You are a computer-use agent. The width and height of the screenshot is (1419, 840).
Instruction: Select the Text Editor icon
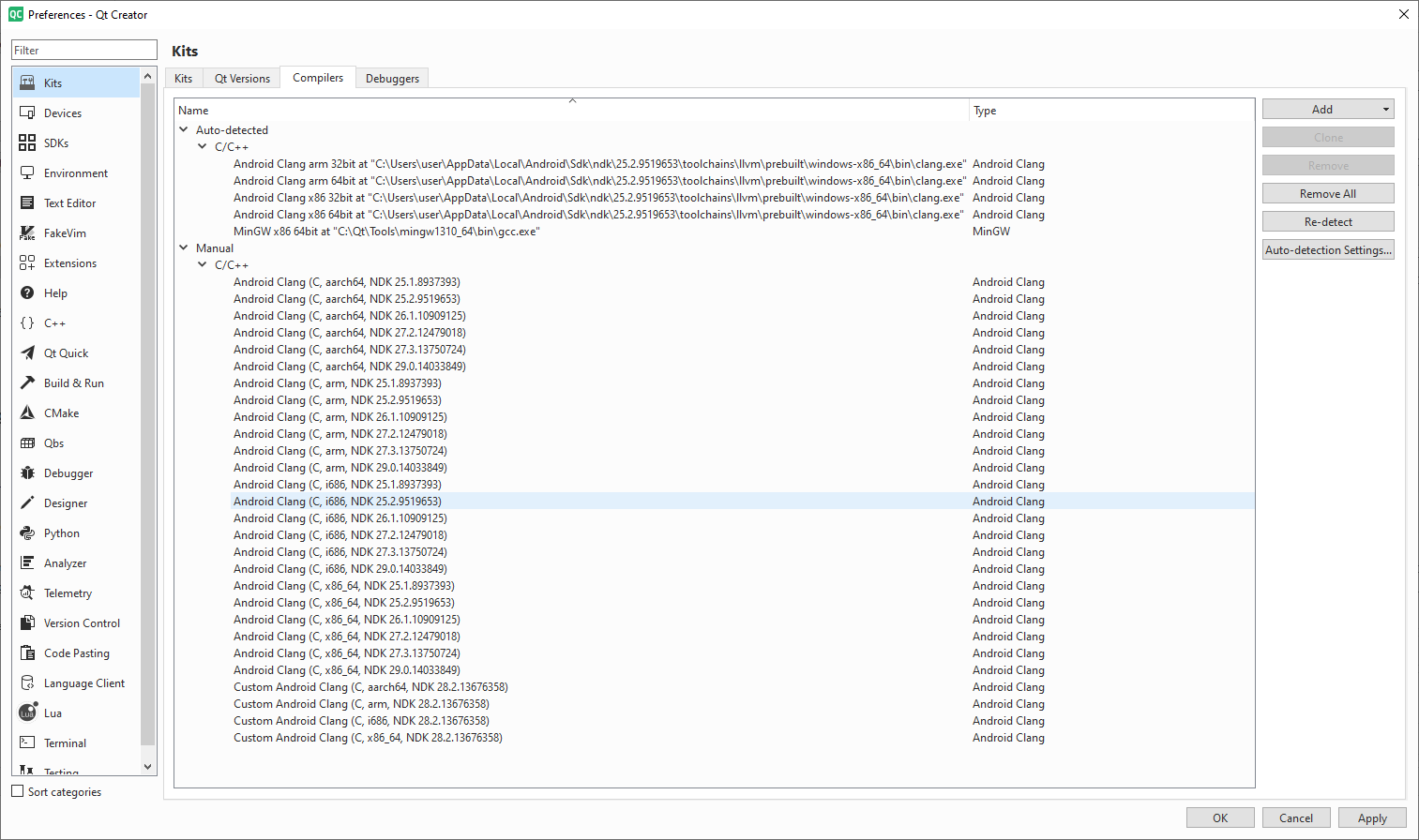pos(27,202)
